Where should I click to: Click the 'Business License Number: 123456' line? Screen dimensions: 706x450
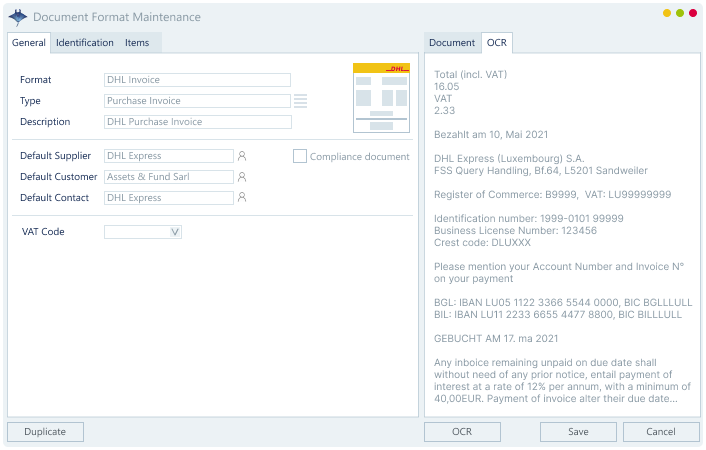tap(515, 231)
